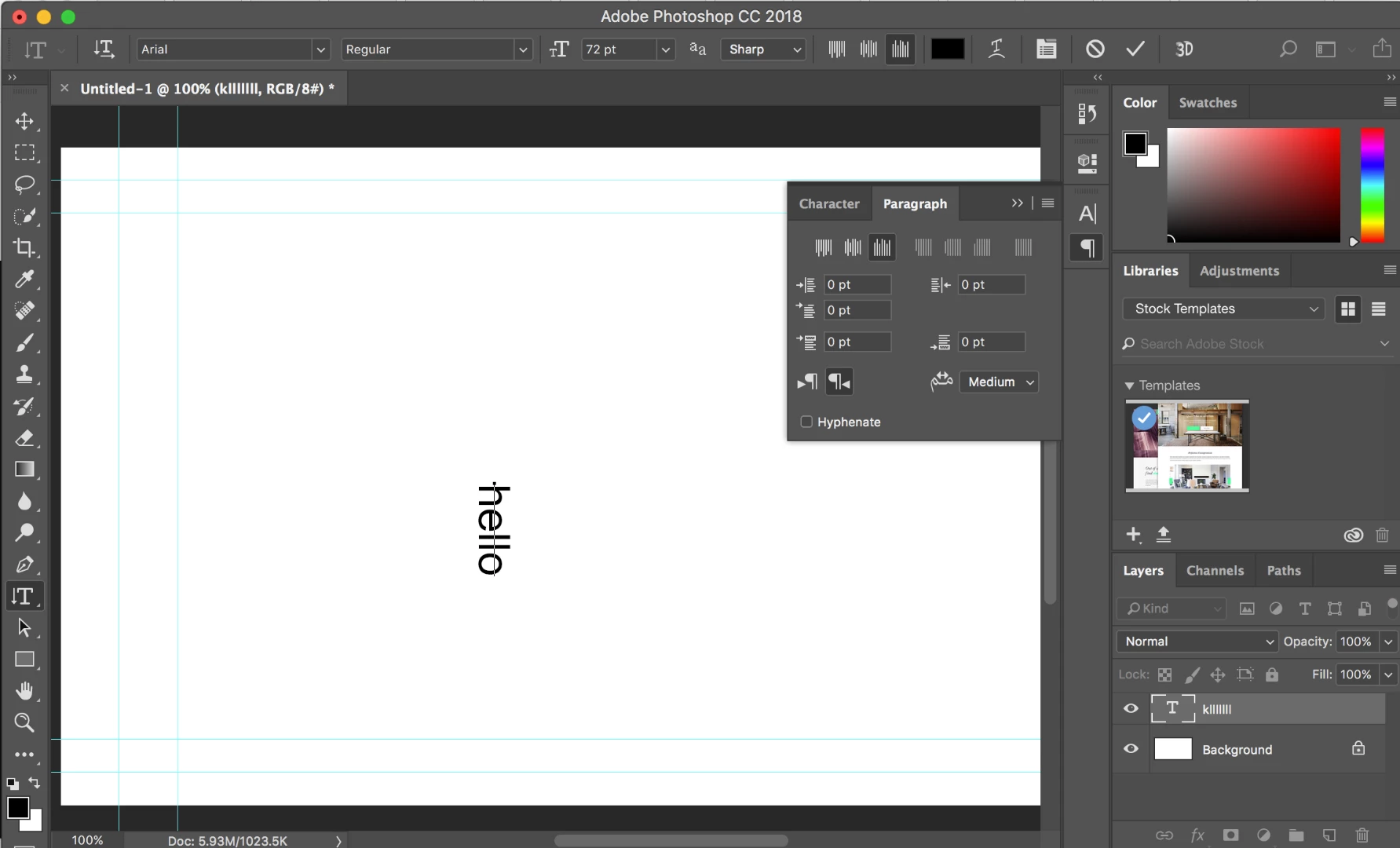This screenshot has width=1400, height=848.
Task: Select the Quick Selection tool
Action: pyautogui.click(x=24, y=216)
